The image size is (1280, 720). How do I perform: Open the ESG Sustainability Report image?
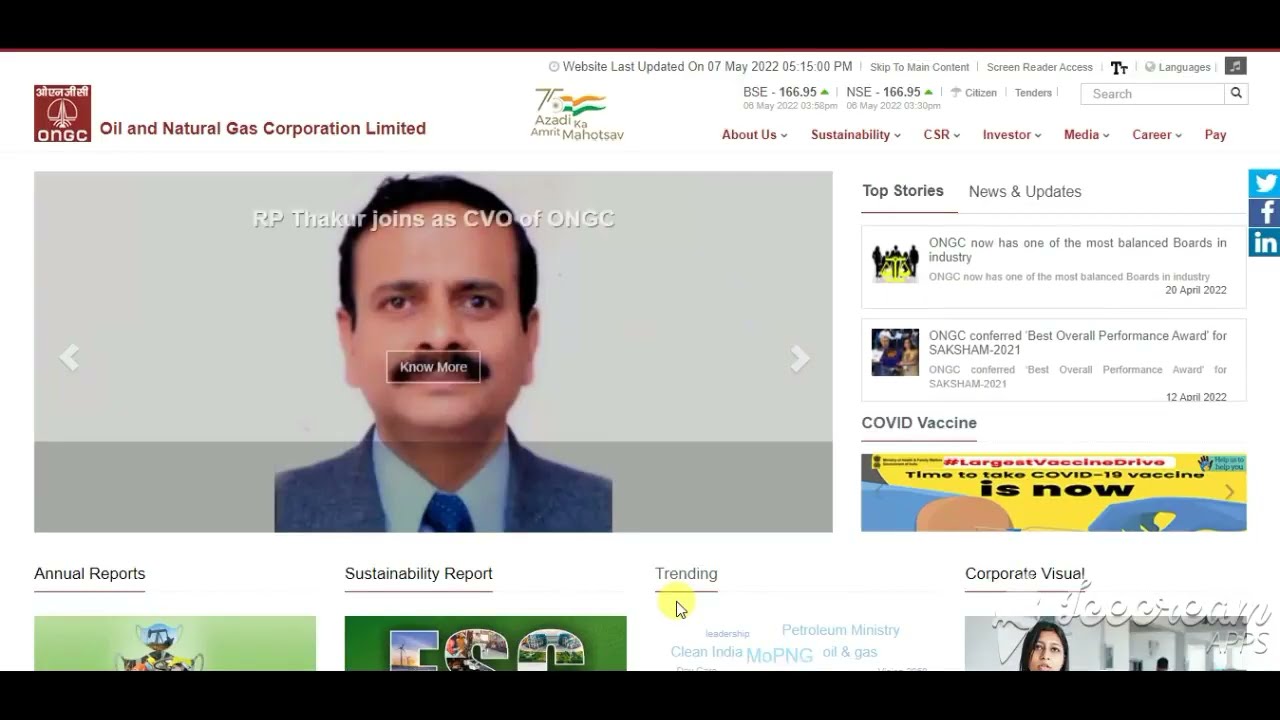click(x=485, y=643)
